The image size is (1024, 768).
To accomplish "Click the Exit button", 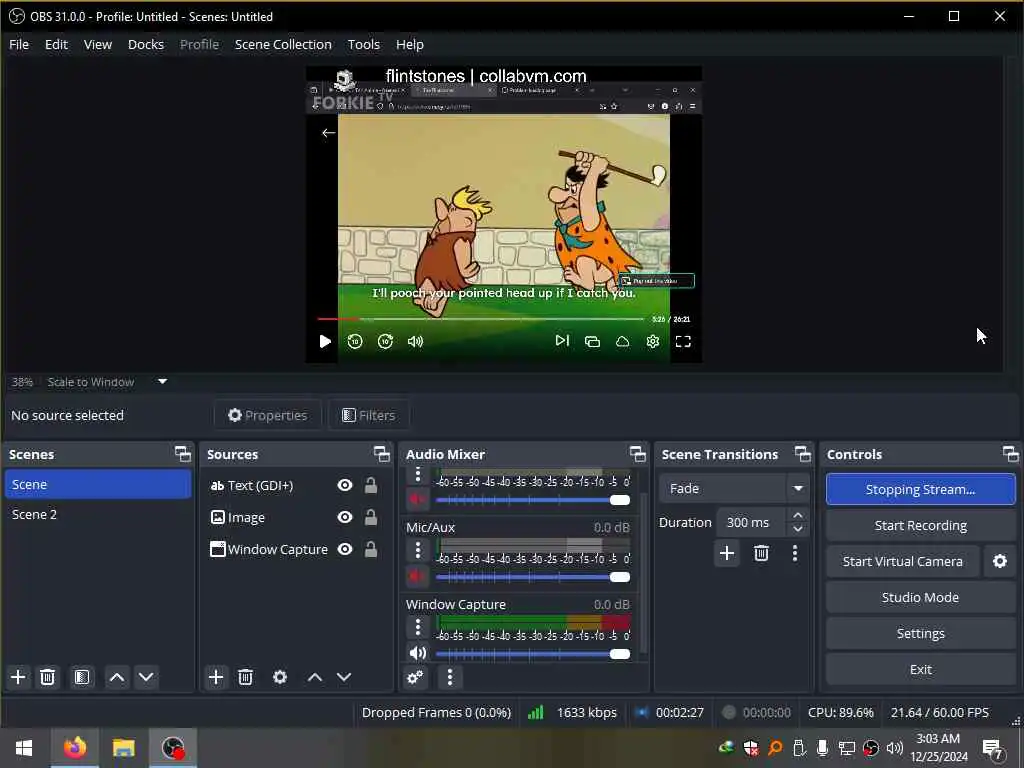I will (920, 669).
